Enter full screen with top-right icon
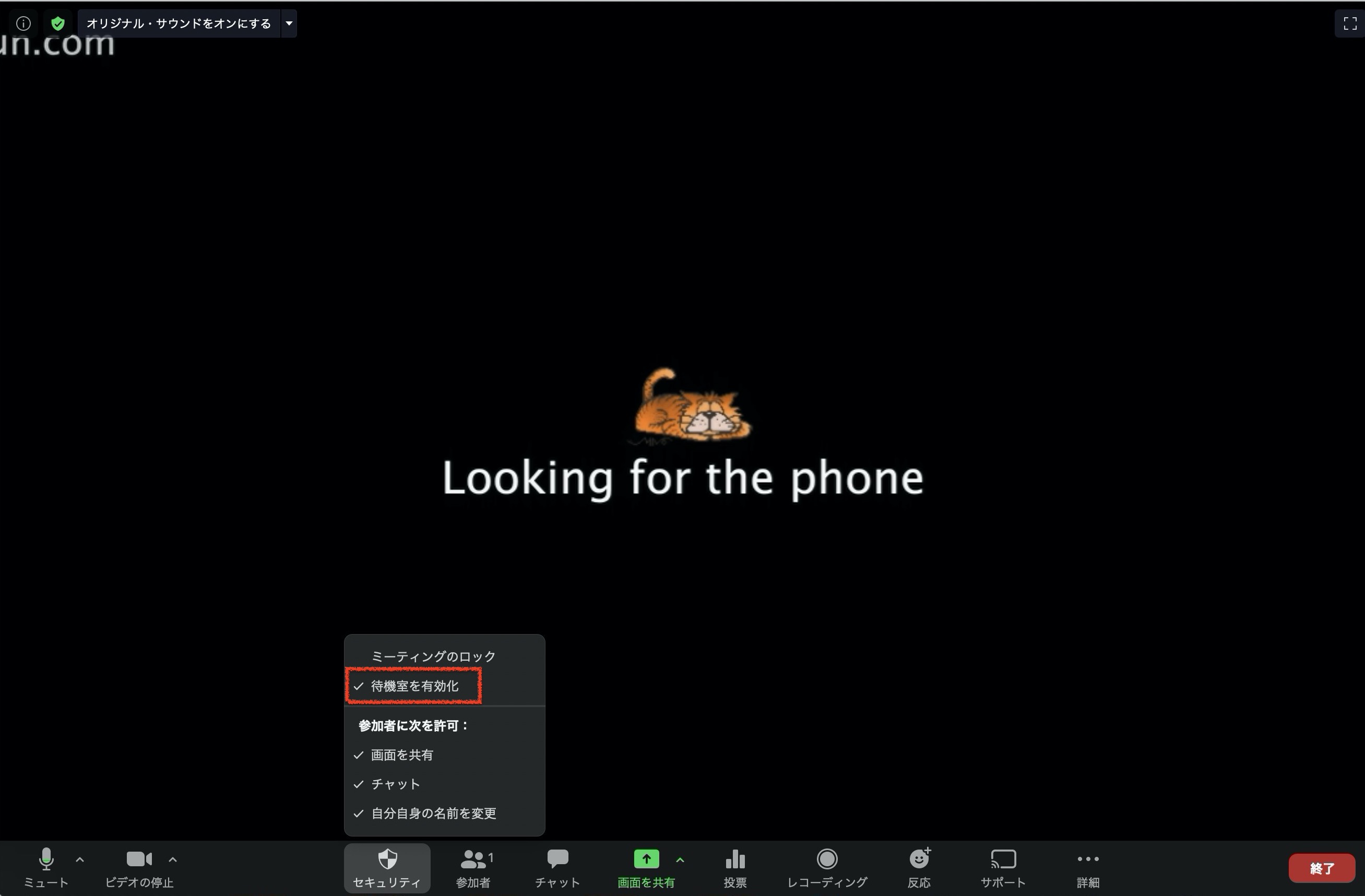 point(1350,23)
